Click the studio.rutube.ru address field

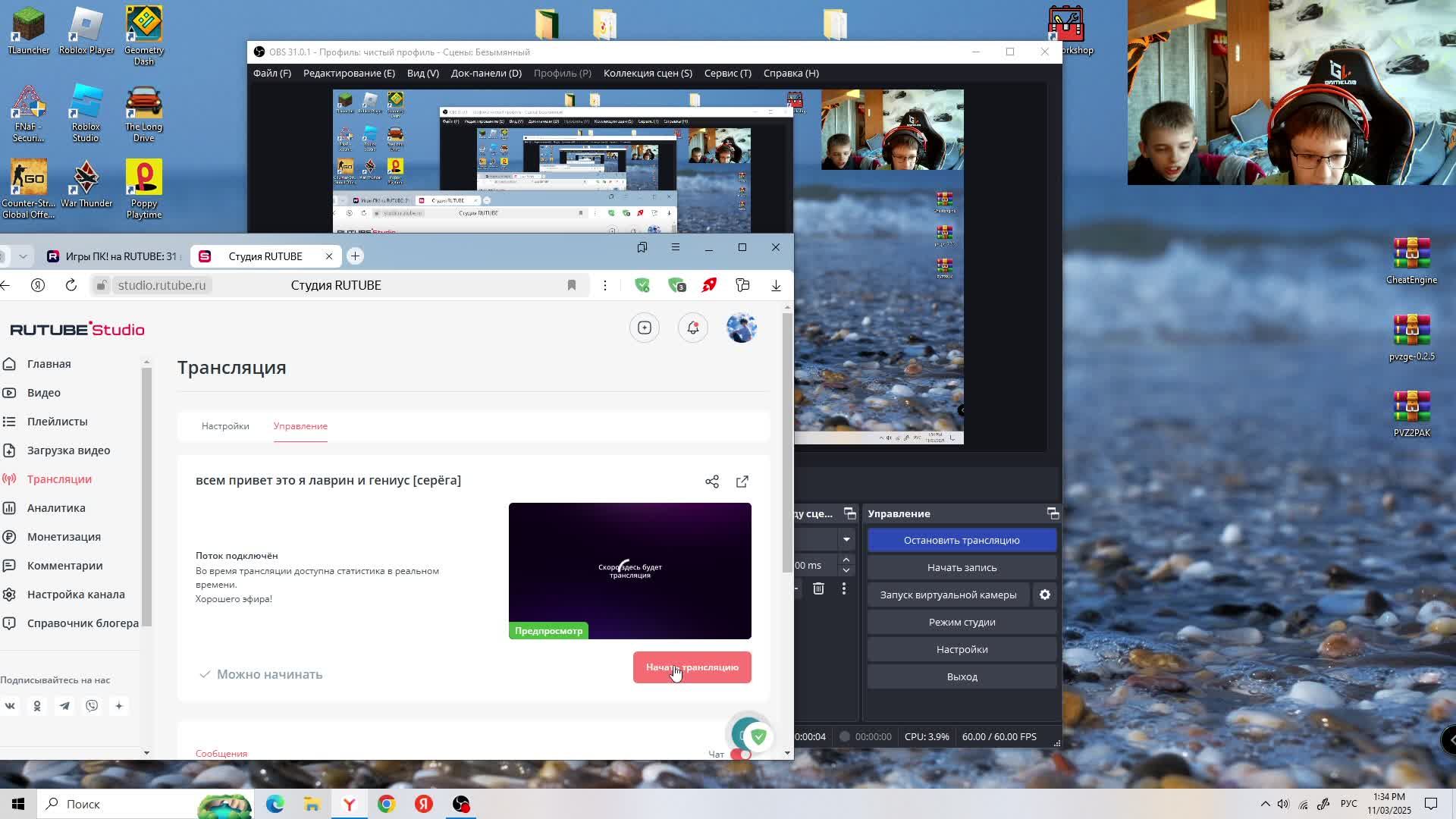(162, 285)
